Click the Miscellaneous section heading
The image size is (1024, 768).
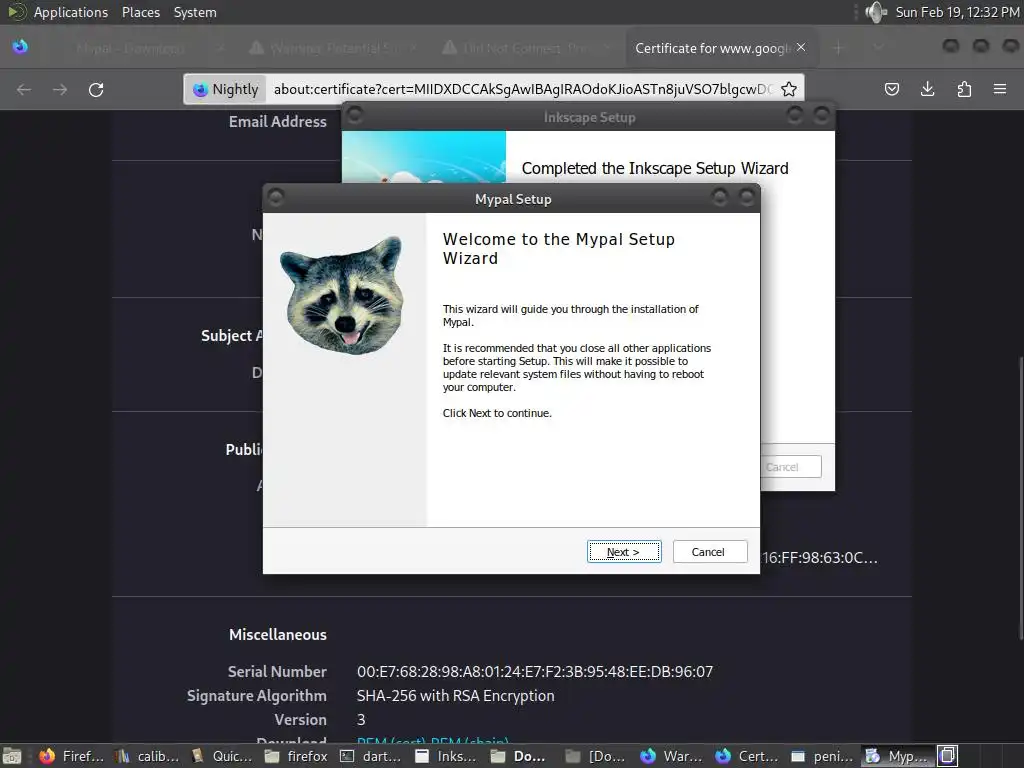click(x=278, y=634)
